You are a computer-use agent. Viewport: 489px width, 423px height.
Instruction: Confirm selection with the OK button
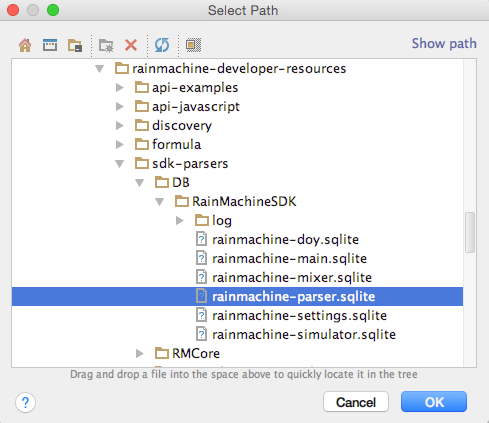(434, 402)
